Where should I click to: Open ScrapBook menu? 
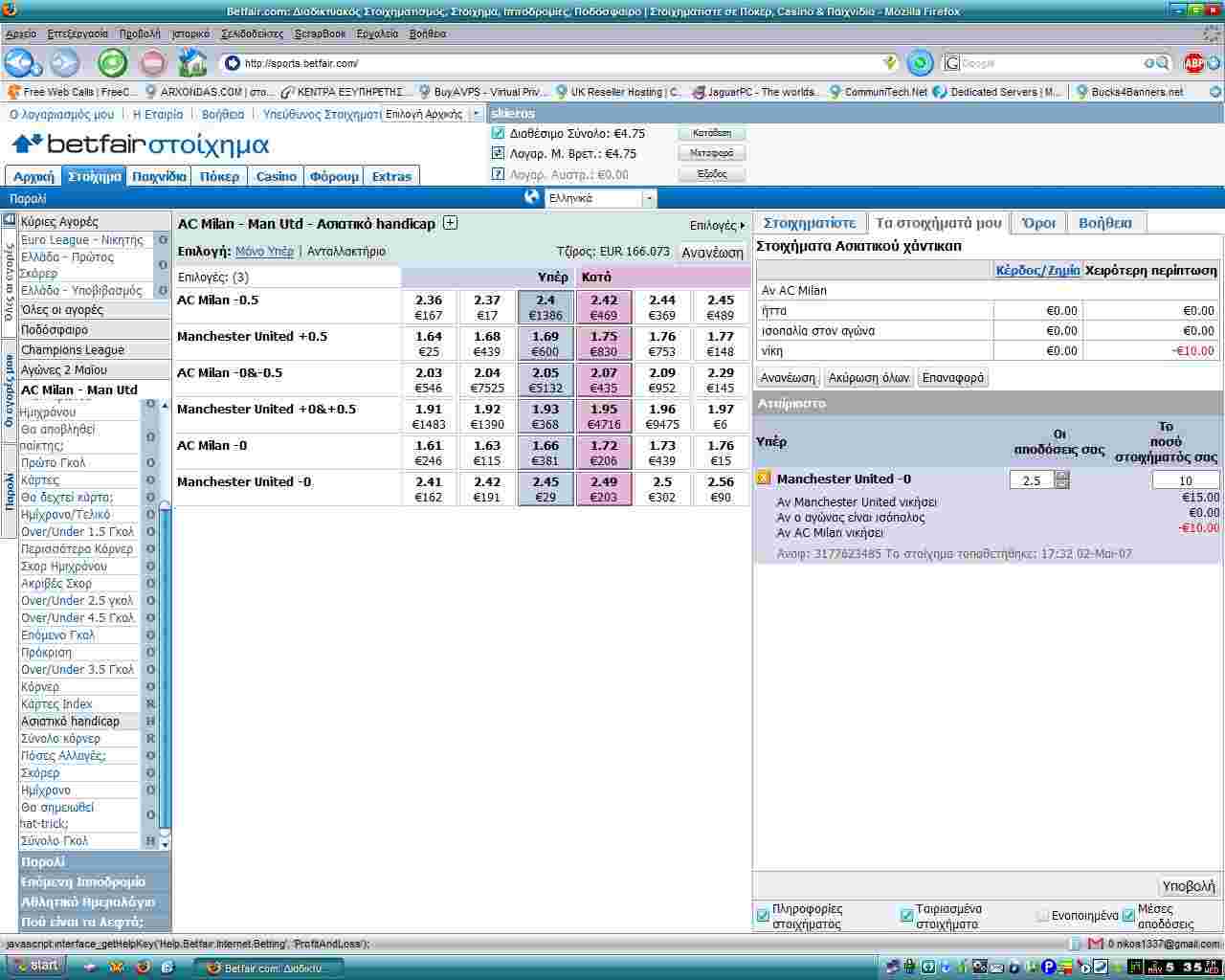click(321, 33)
